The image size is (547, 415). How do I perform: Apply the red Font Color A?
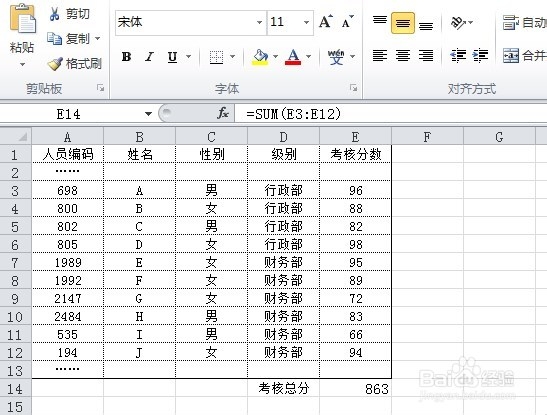tap(293, 56)
